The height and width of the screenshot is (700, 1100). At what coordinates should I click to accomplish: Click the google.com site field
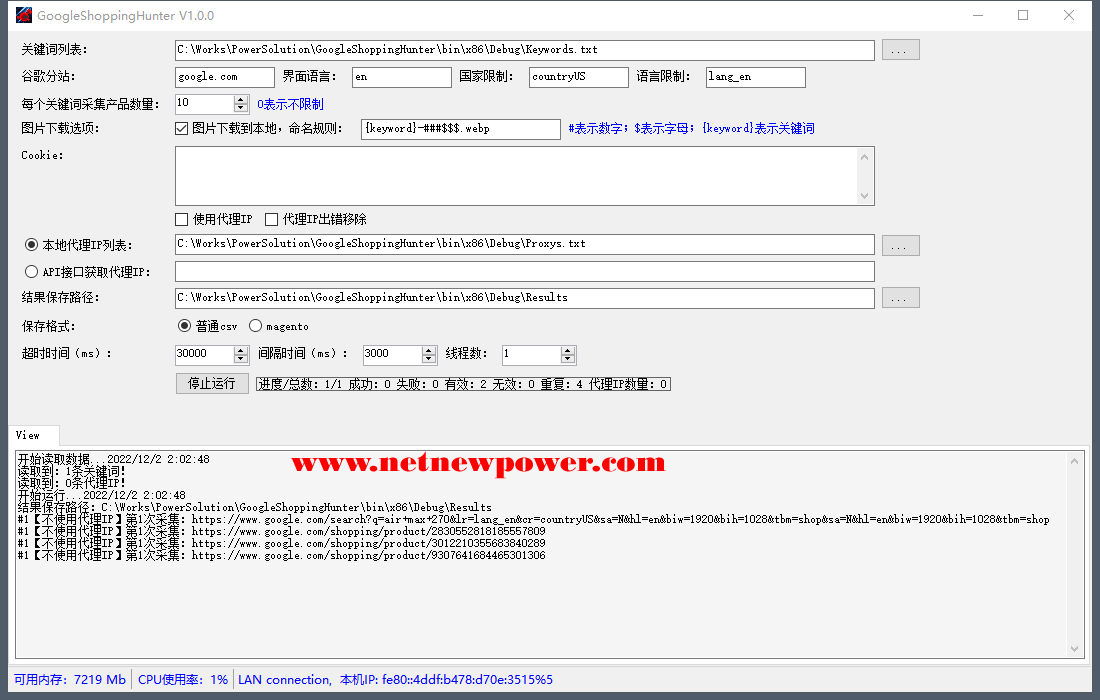click(x=224, y=77)
